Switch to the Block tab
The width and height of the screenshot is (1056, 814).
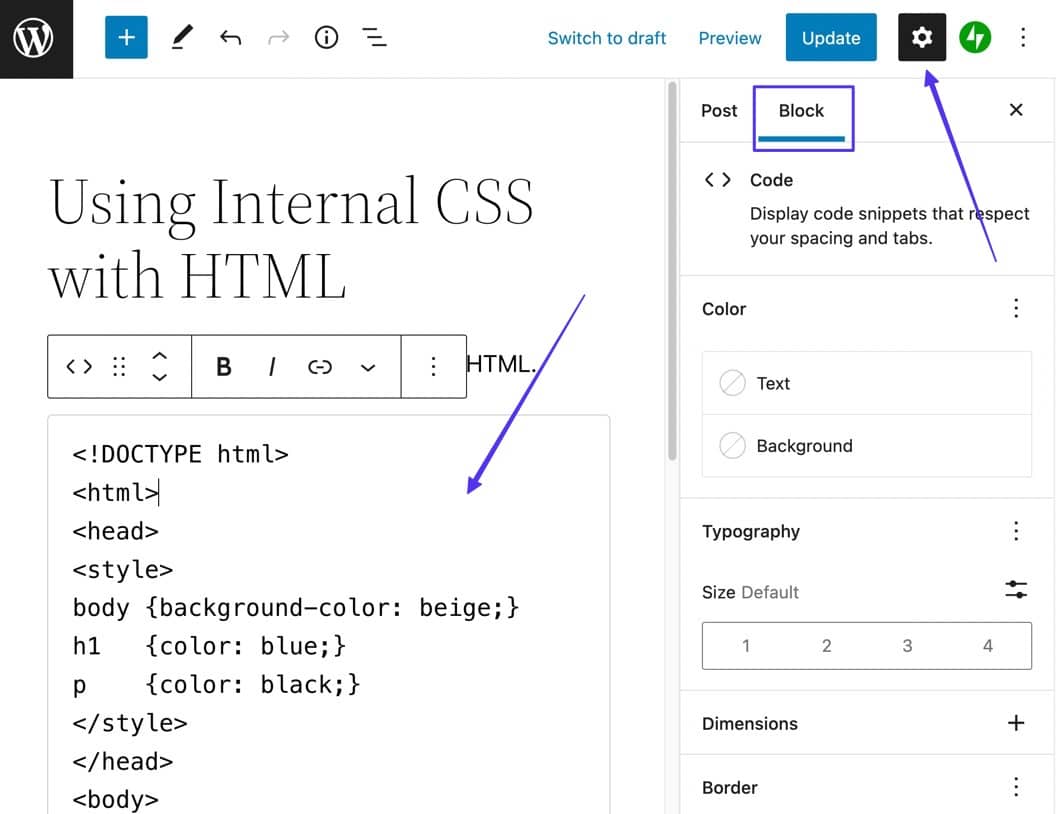point(801,110)
